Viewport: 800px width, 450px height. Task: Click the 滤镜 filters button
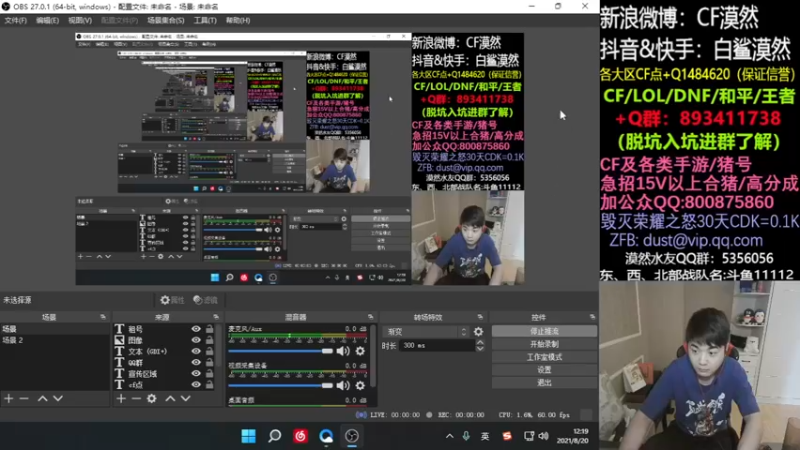206,300
